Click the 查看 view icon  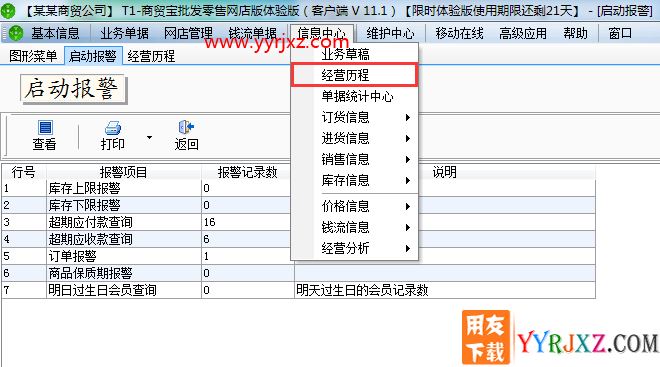45,128
